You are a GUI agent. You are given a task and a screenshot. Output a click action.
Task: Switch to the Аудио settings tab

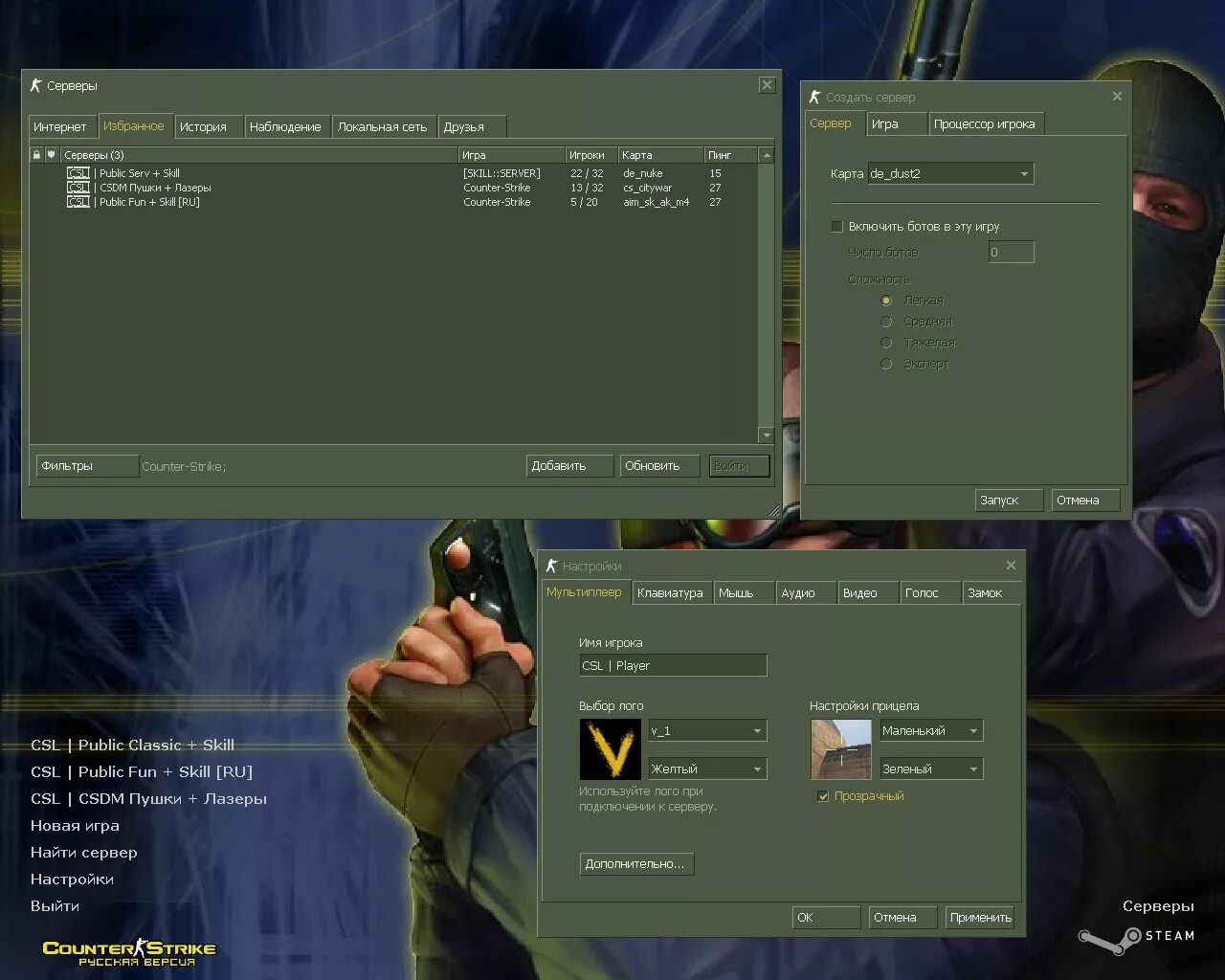point(805,593)
